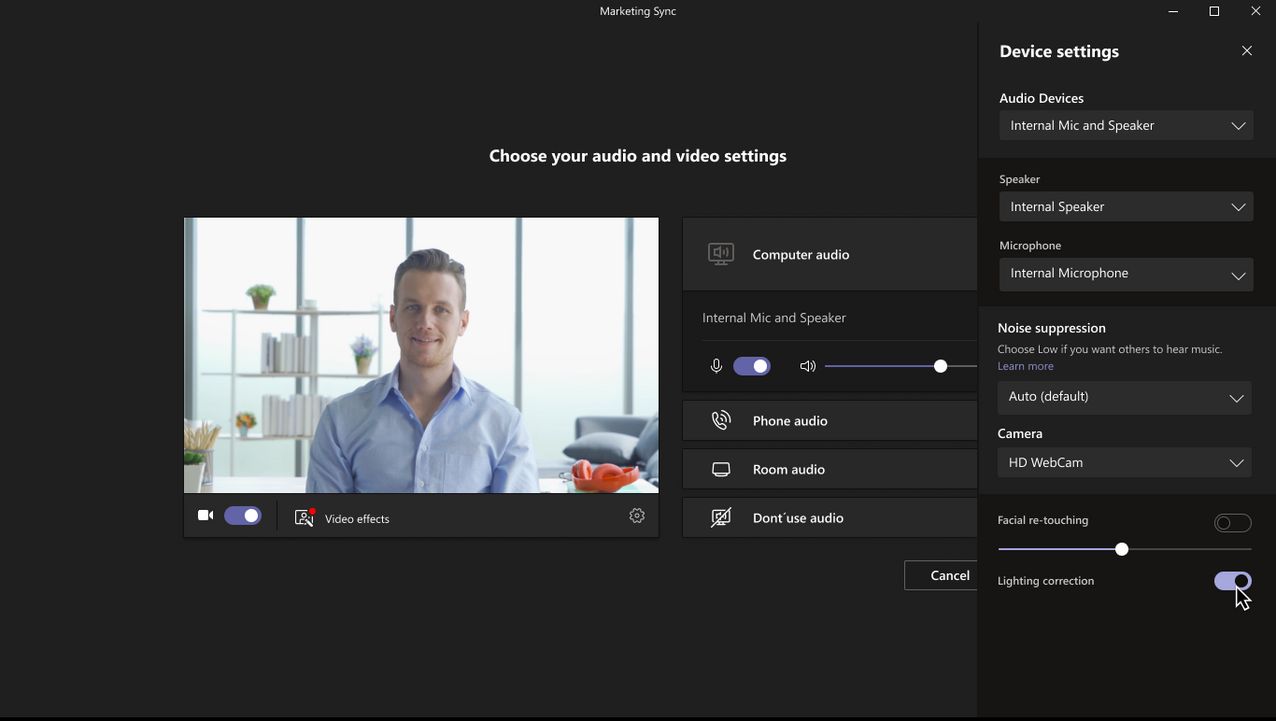Open the Microphone dropdown
The image size is (1276, 721).
coord(1126,273)
